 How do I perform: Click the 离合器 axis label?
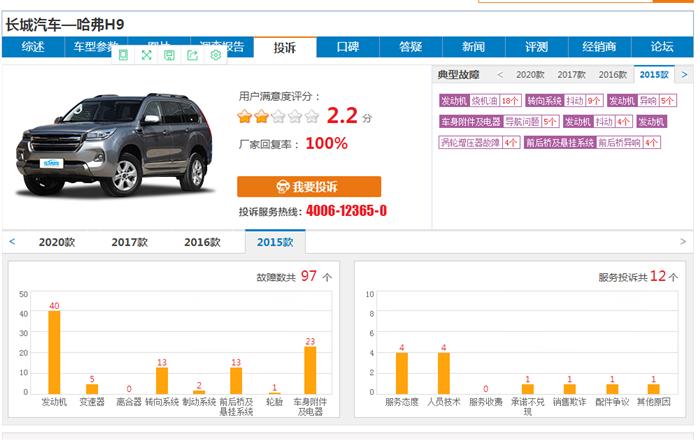tap(129, 402)
